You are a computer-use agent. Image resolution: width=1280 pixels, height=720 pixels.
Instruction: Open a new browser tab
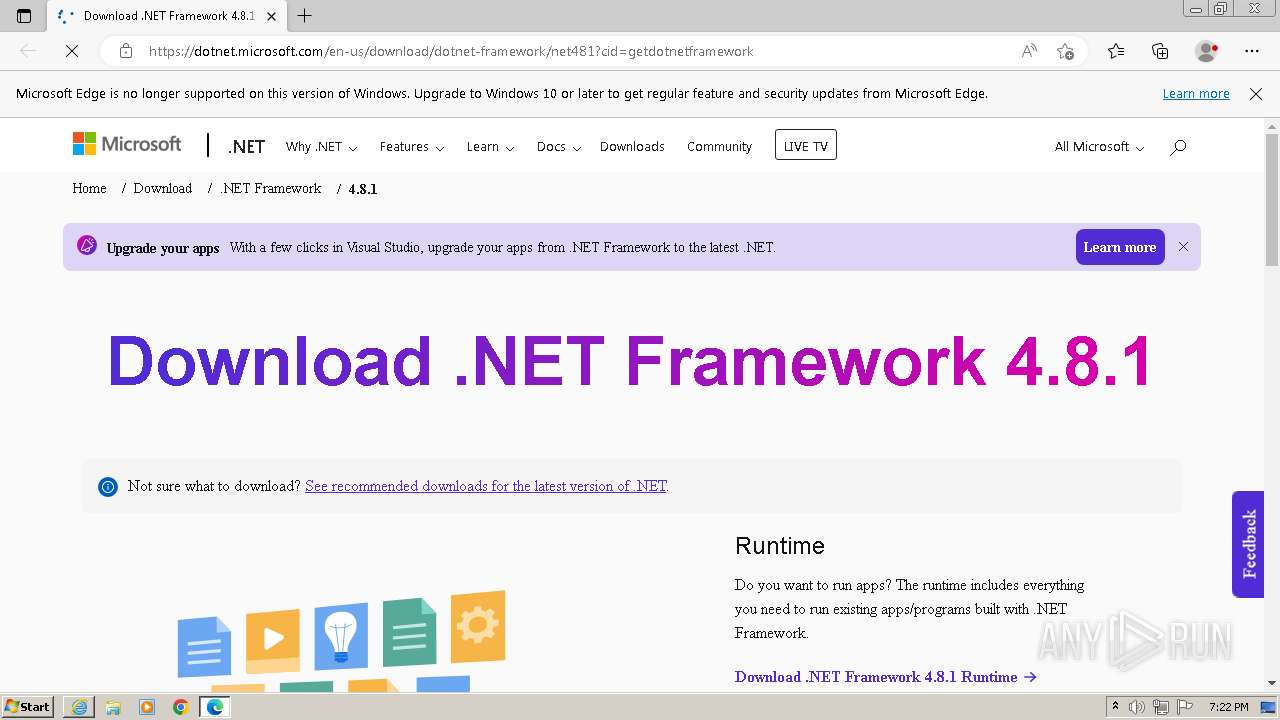(305, 16)
